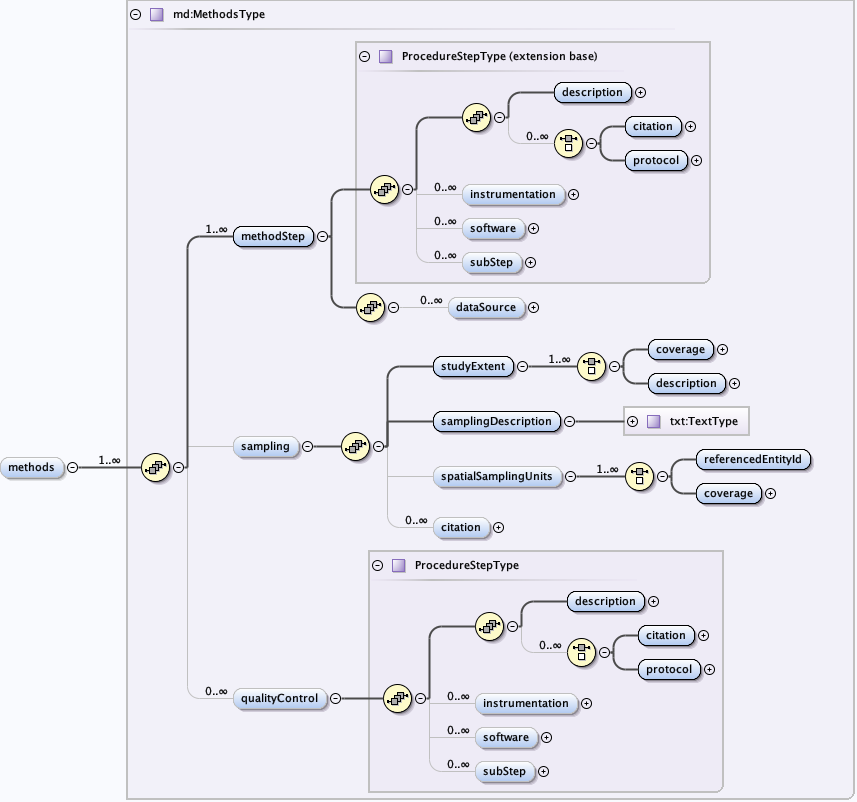
Task: Collapse the ProcedureStepType (extension base) box
Action: click(x=365, y=57)
